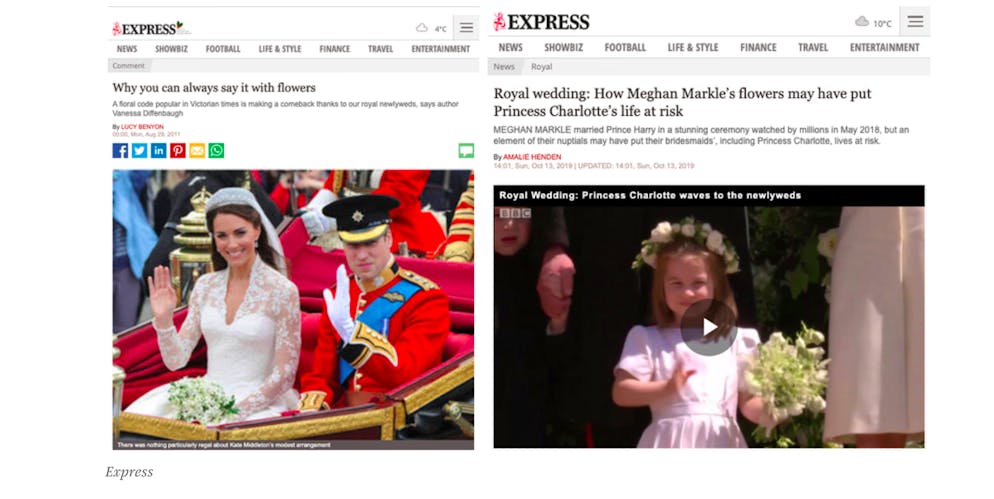Open SHOWBIZ in the left navigation bar

[171, 49]
